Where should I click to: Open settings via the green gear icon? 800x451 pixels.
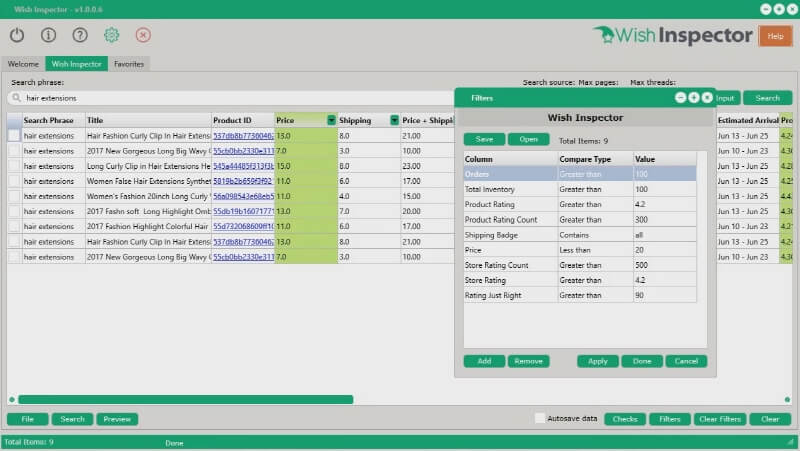click(111, 35)
